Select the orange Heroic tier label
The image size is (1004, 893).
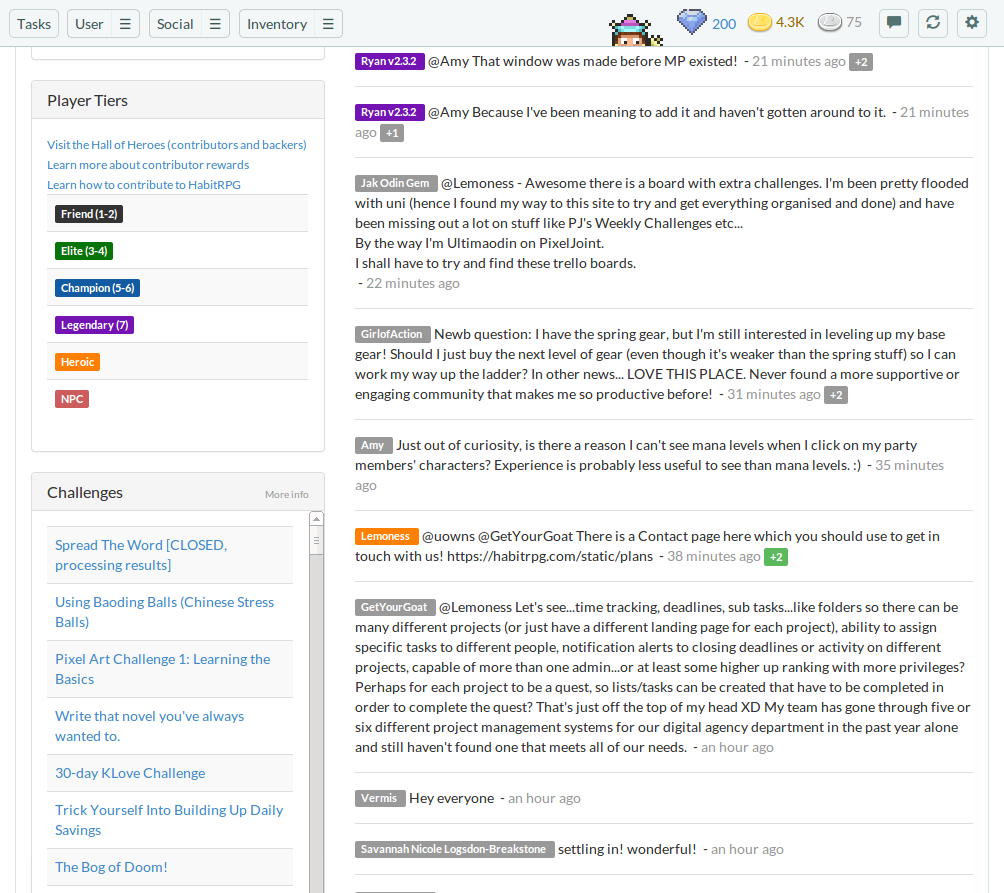pos(77,362)
